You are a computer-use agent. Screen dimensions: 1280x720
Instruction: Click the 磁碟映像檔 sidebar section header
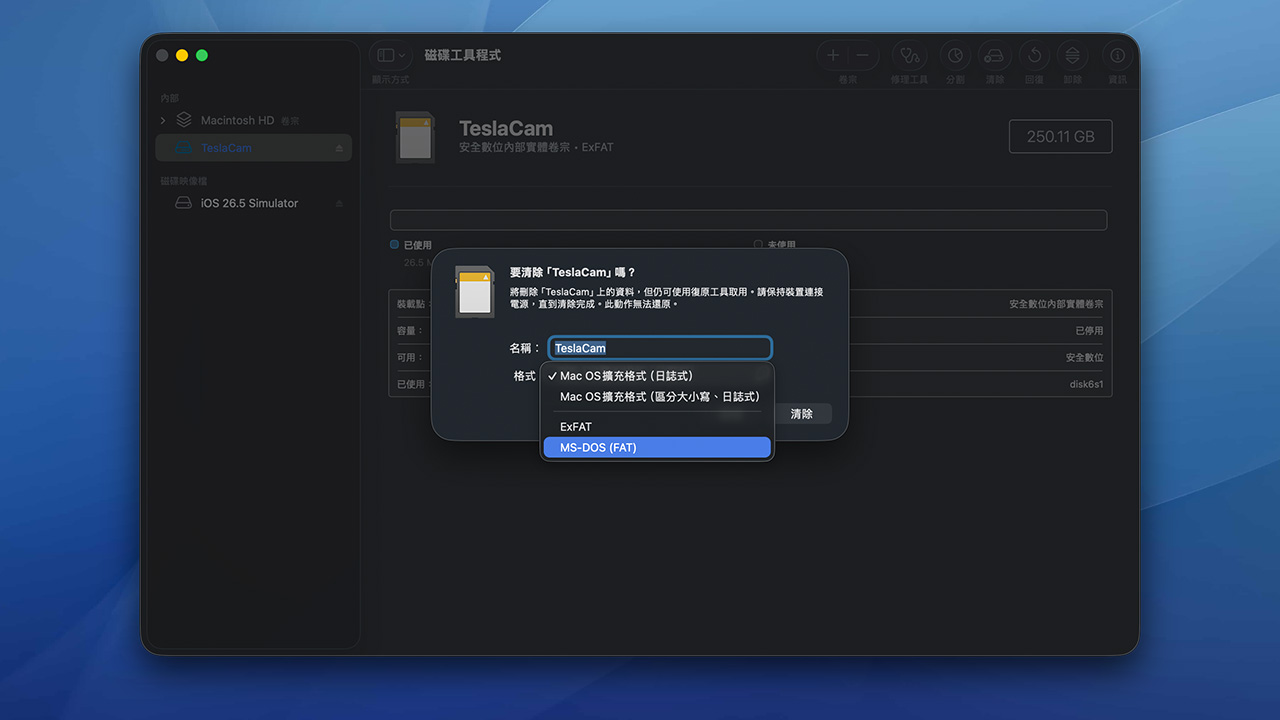[x=184, y=181]
